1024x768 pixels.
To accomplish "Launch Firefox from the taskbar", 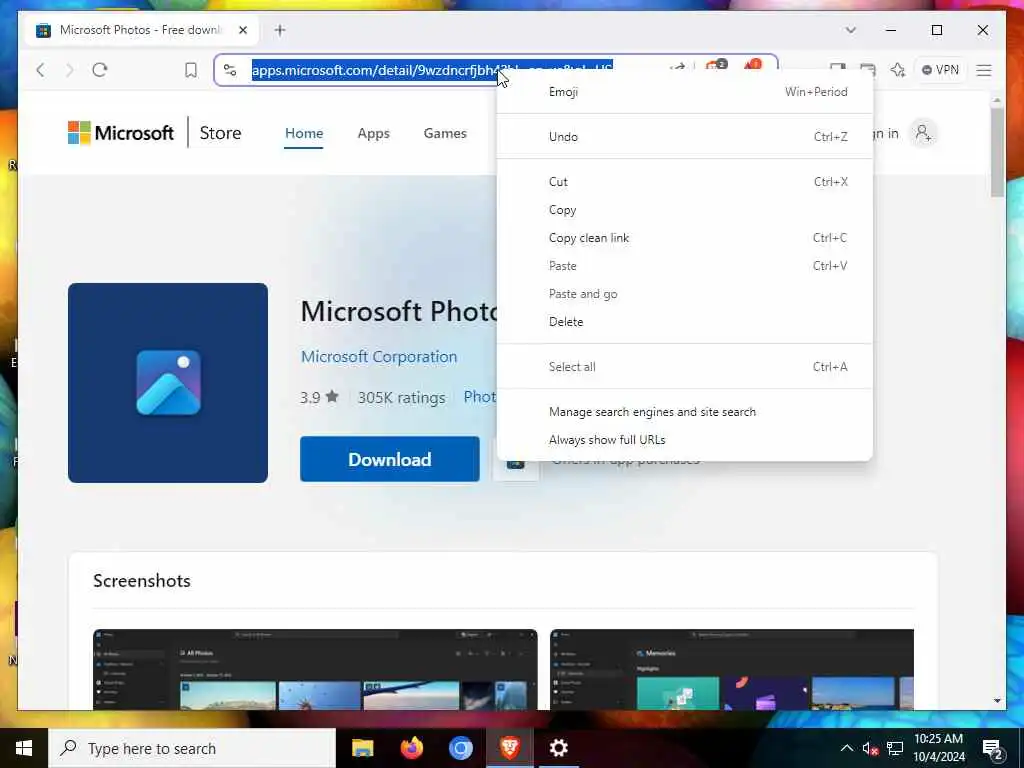I will click(x=411, y=748).
